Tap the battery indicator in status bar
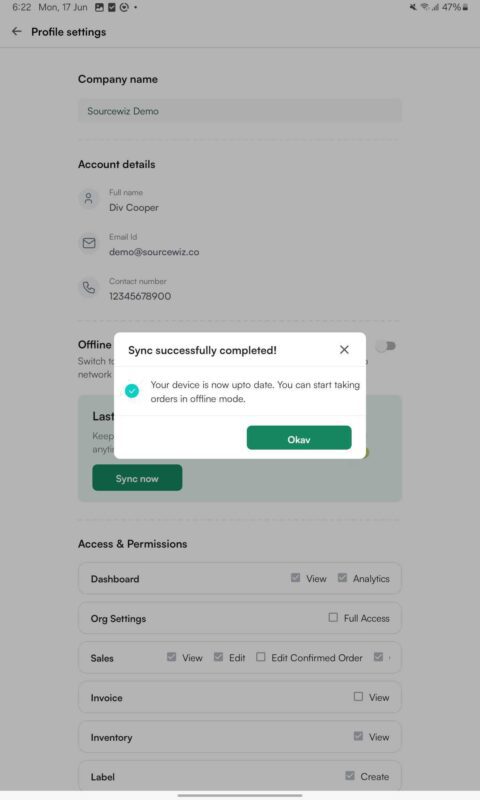 click(465, 7)
